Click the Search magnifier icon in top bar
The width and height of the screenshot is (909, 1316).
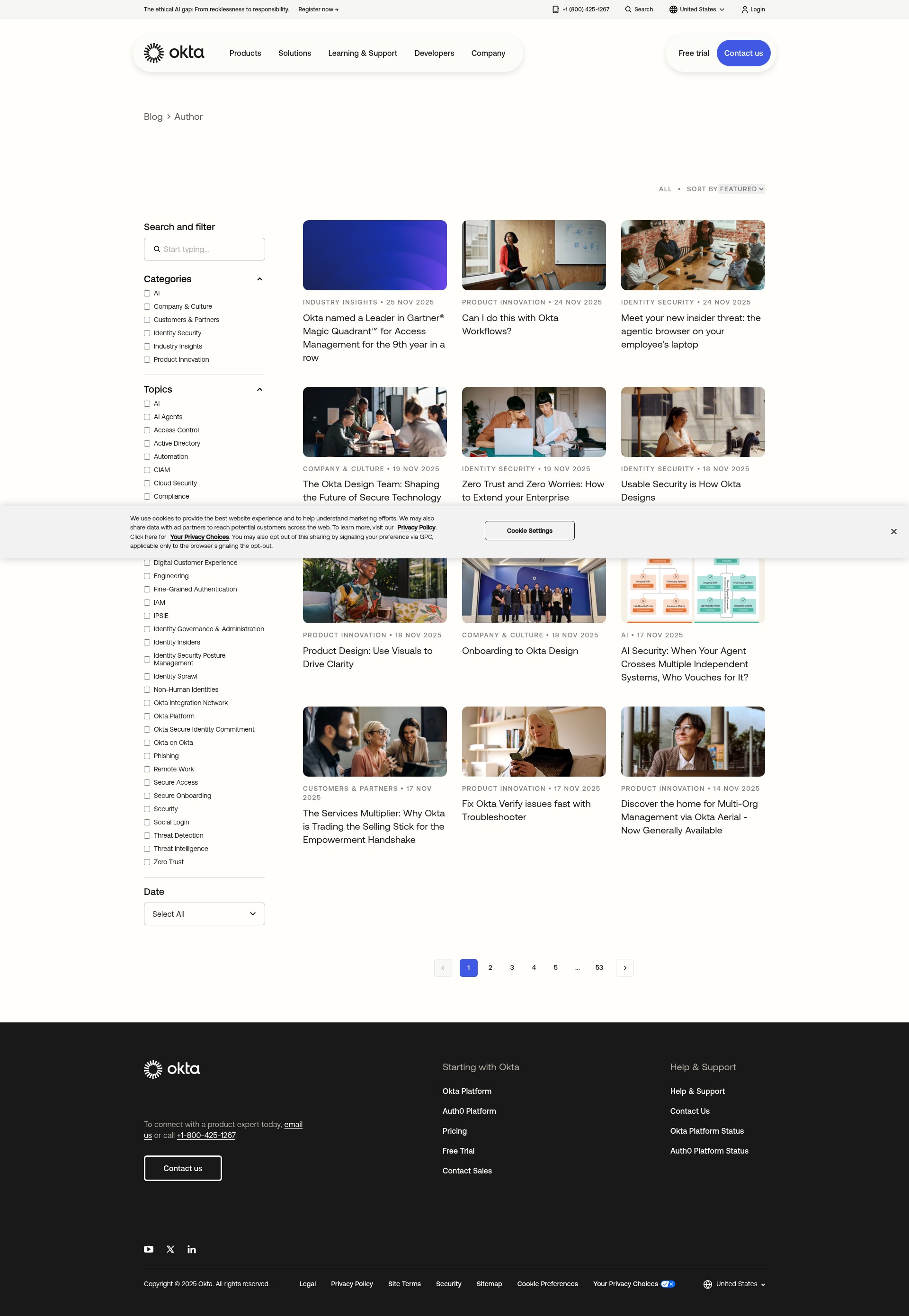[x=628, y=9]
